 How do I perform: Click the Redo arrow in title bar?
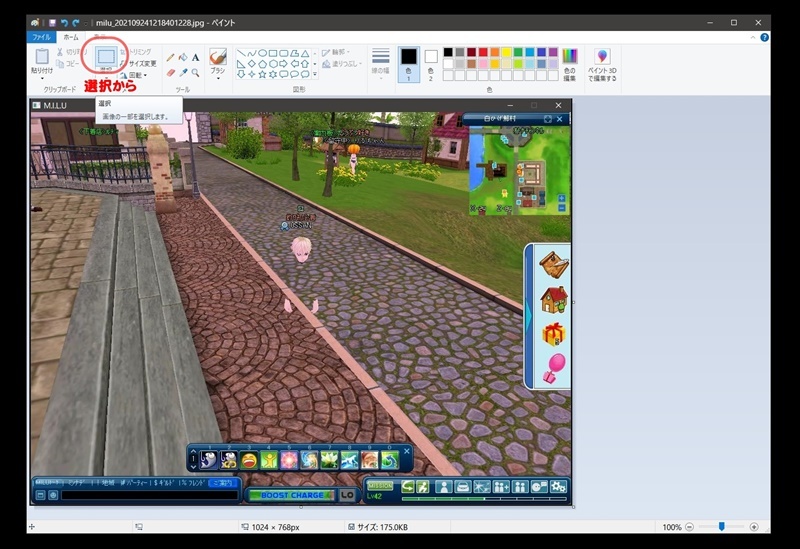point(76,23)
